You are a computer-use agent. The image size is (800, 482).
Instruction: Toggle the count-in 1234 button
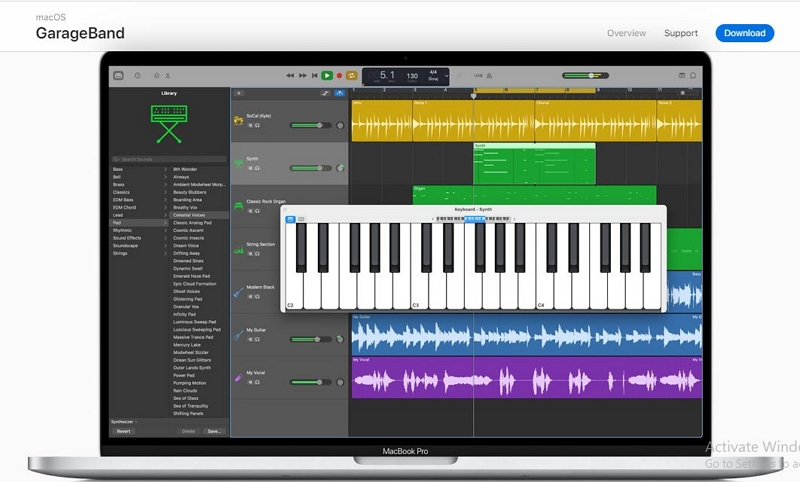(478, 75)
